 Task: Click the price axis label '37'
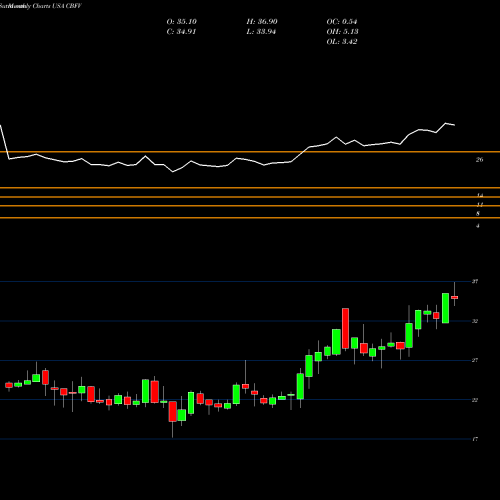[x=475, y=282]
